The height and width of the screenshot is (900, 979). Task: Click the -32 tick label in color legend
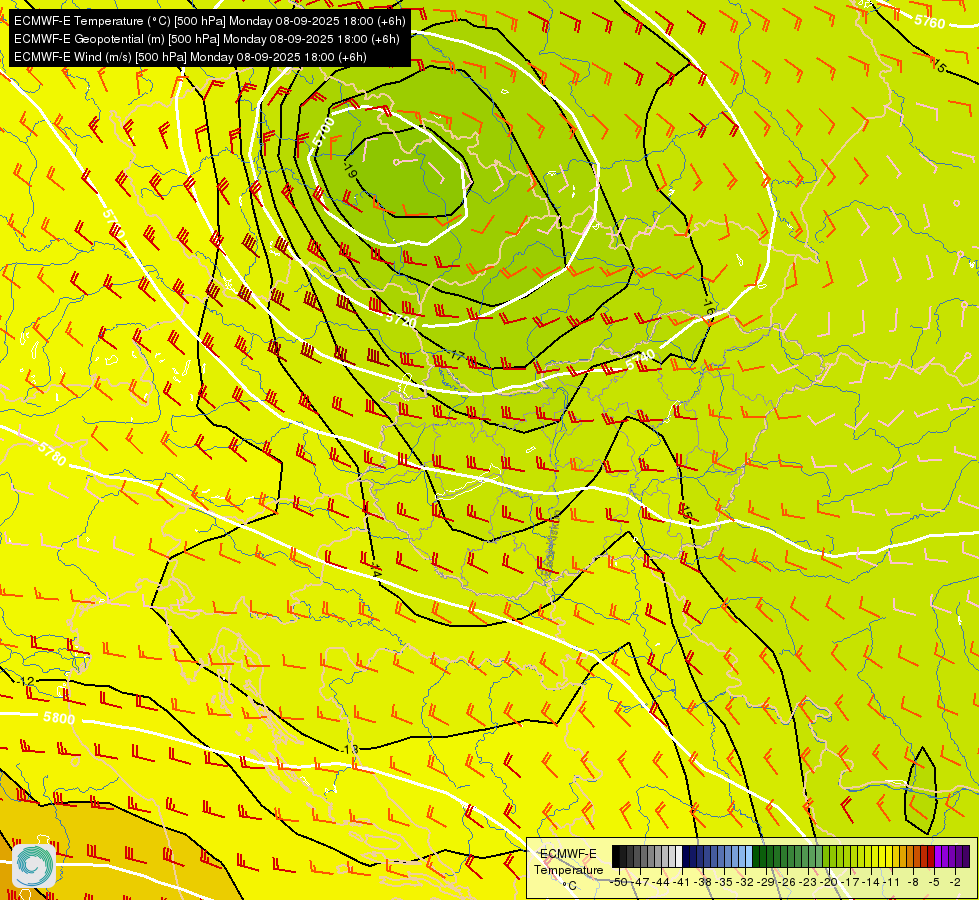[x=745, y=882]
